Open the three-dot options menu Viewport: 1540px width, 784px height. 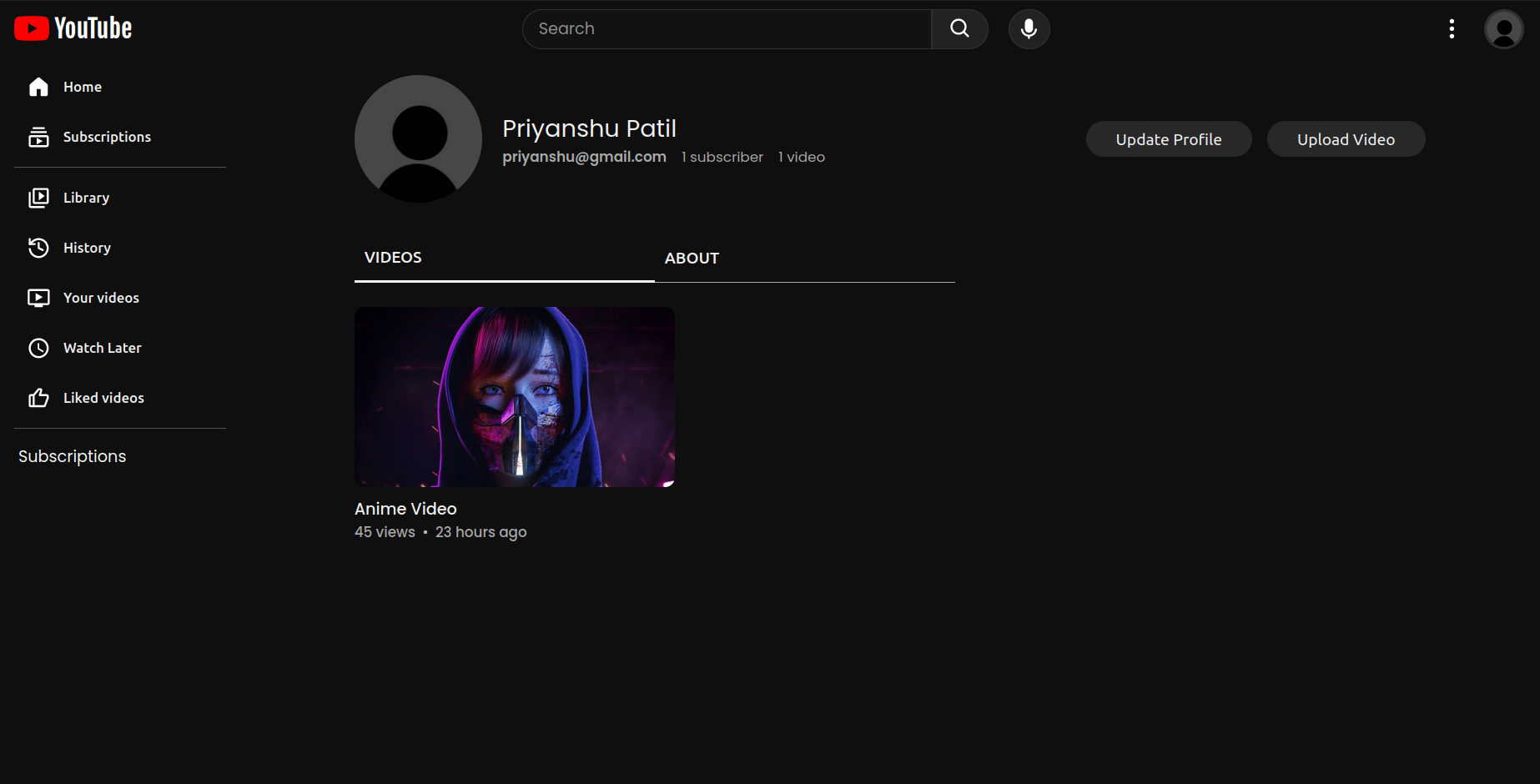tap(1451, 28)
